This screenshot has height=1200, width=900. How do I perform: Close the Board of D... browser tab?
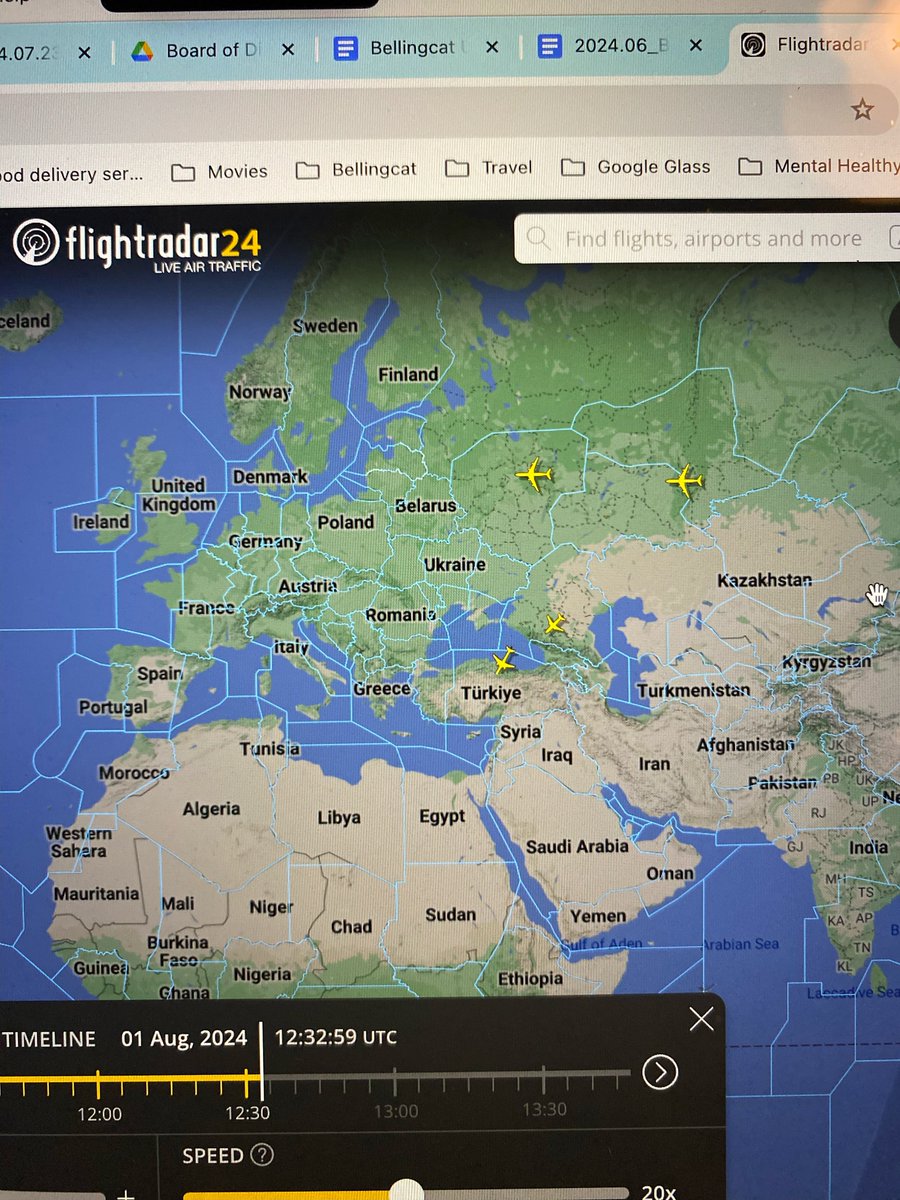point(287,49)
